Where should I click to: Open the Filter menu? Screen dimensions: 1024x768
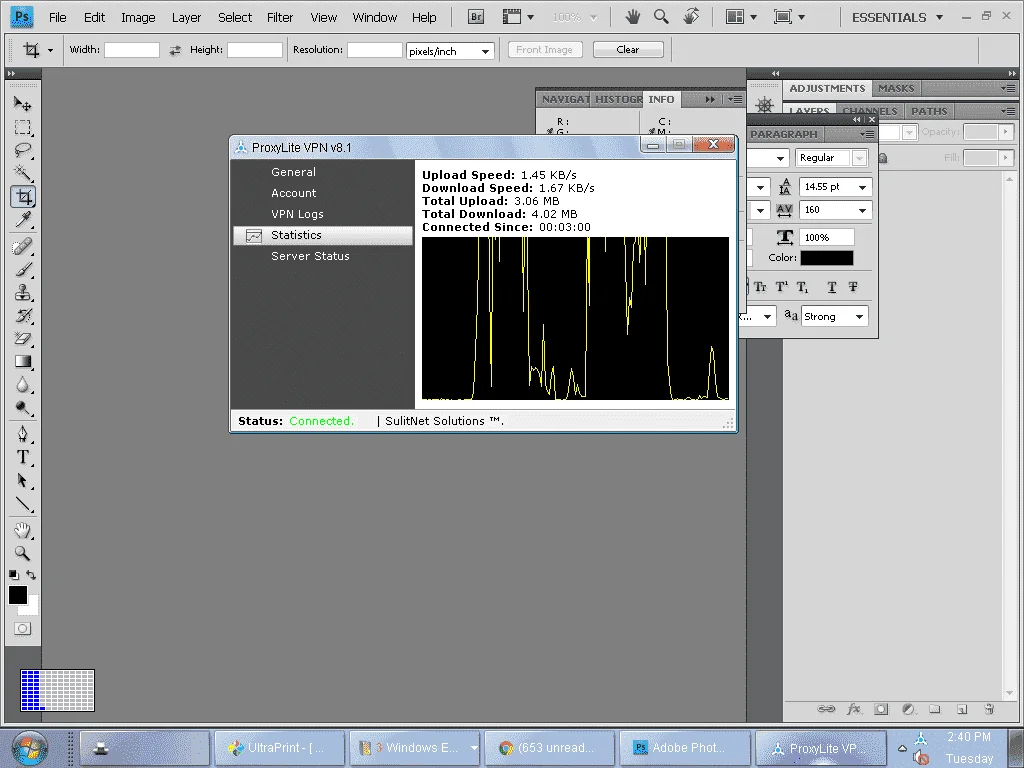(x=280, y=18)
